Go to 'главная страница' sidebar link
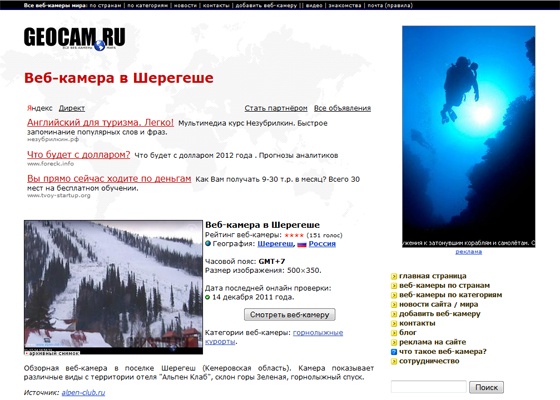This screenshot has width=560, height=400. pyautogui.click(x=432, y=276)
